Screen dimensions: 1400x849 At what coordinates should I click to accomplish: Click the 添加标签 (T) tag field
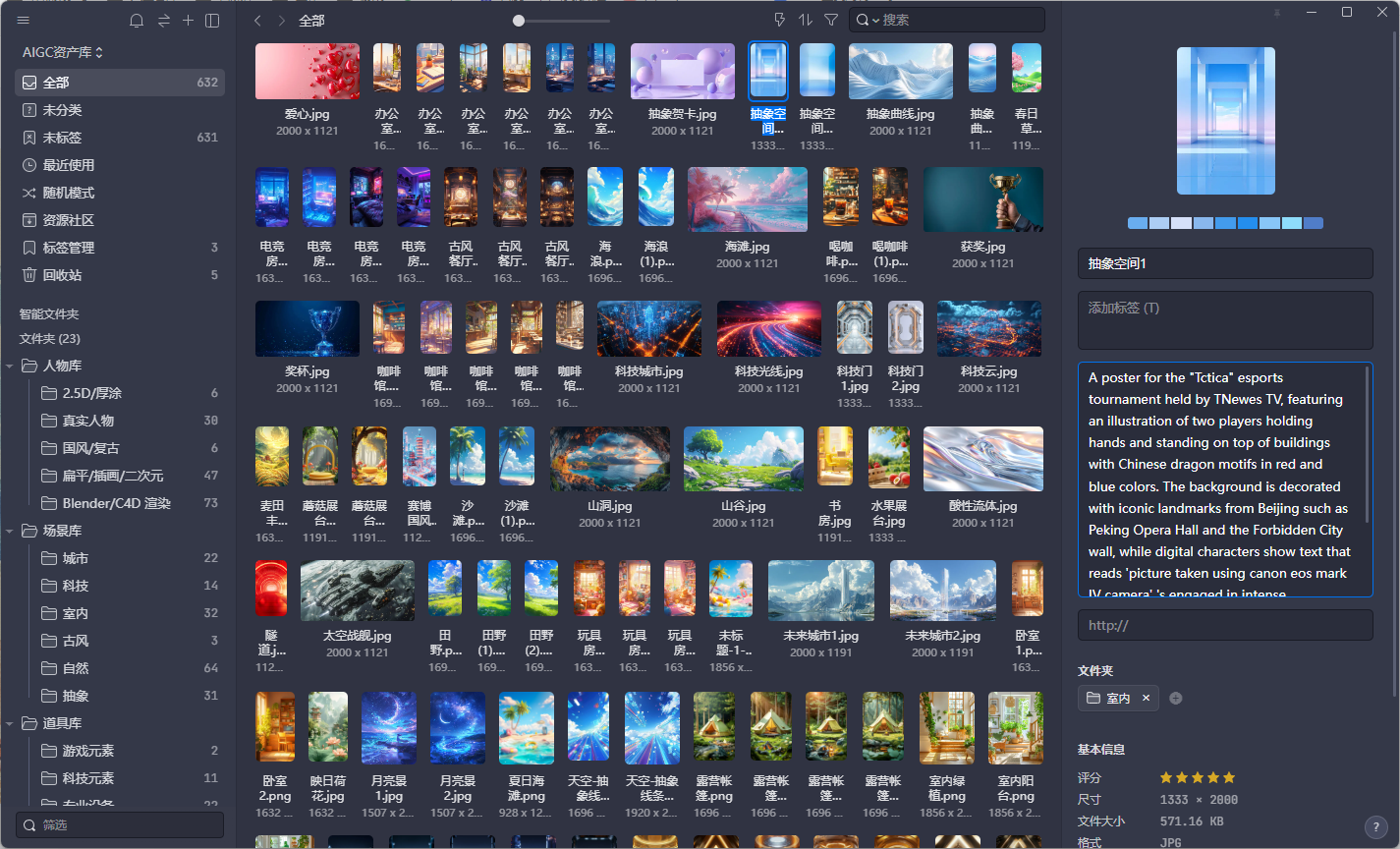coord(1225,320)
